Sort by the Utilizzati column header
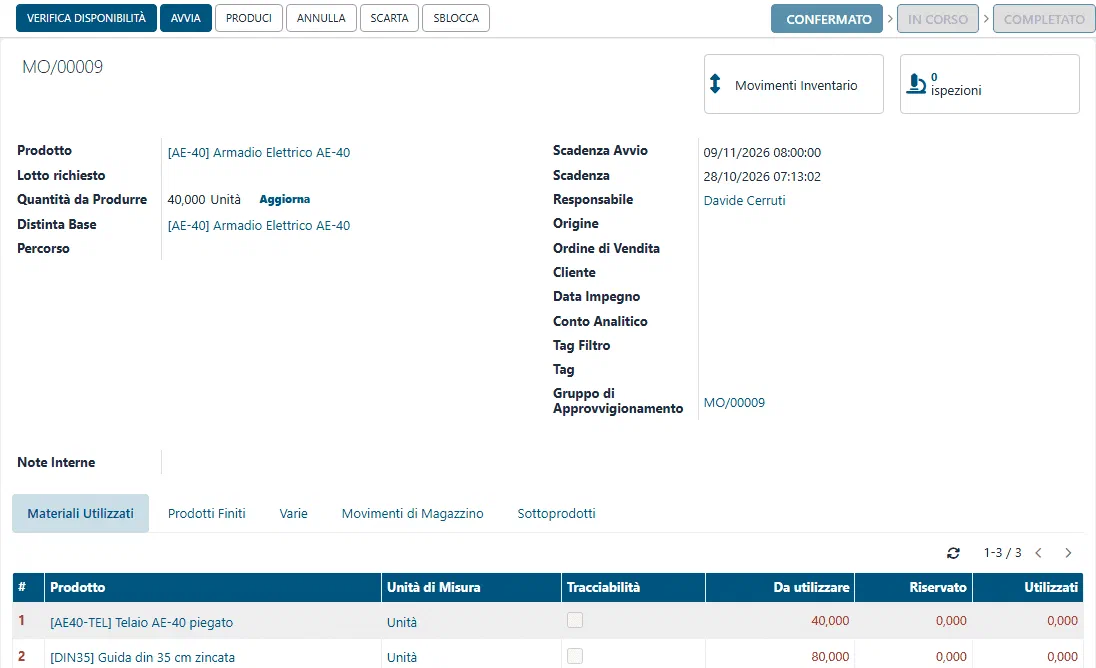This screenshot has width=1096, height=668. coord(1028,588)
